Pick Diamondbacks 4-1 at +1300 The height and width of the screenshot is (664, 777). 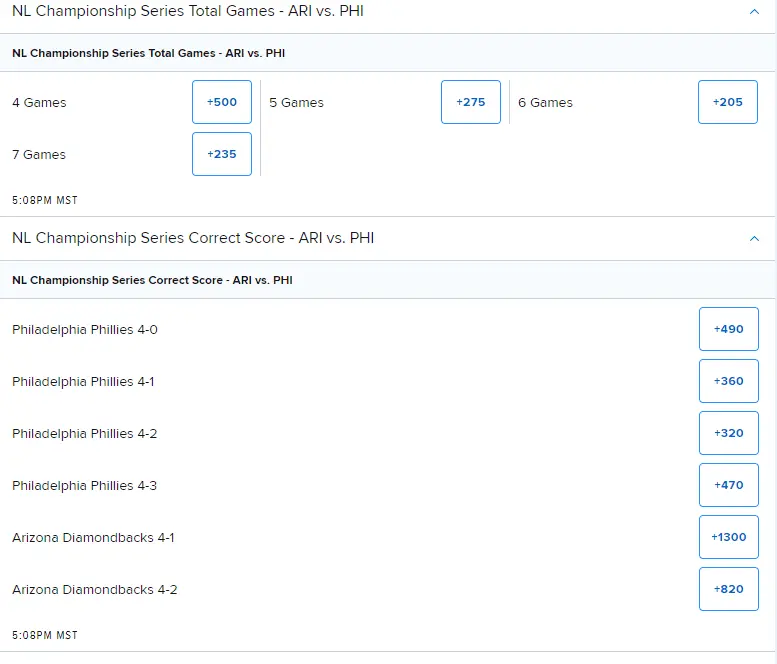[x=728, y=537]
